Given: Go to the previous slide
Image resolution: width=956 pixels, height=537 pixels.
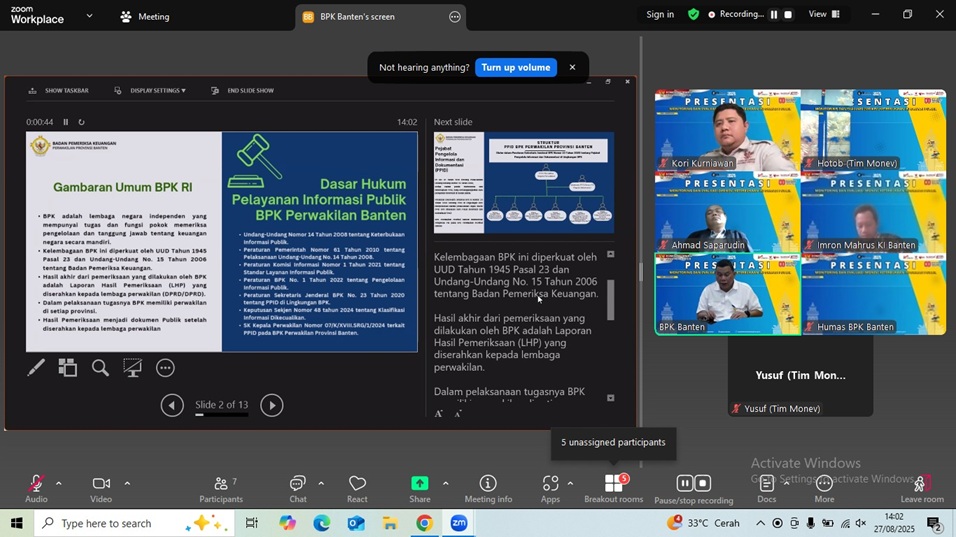Looking at the screenshot, I should pos(172,405).
